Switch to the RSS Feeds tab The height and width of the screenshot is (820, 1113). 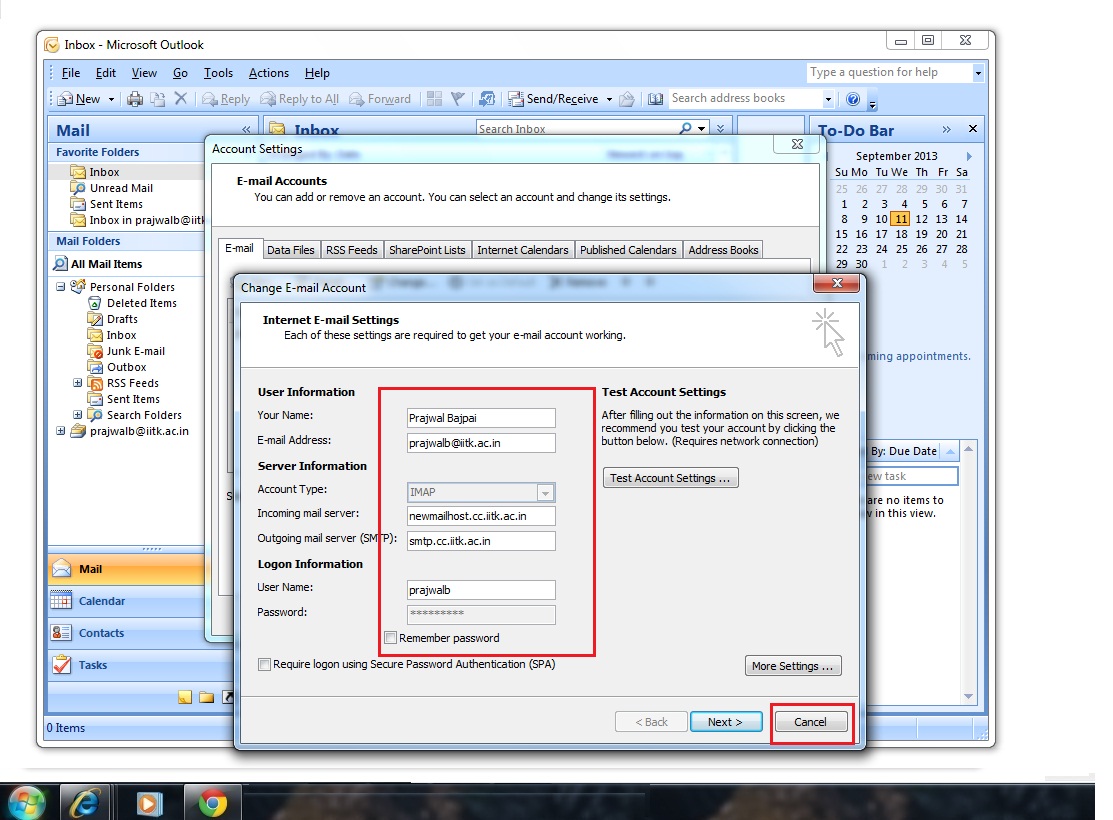click(x=352, y=250)
